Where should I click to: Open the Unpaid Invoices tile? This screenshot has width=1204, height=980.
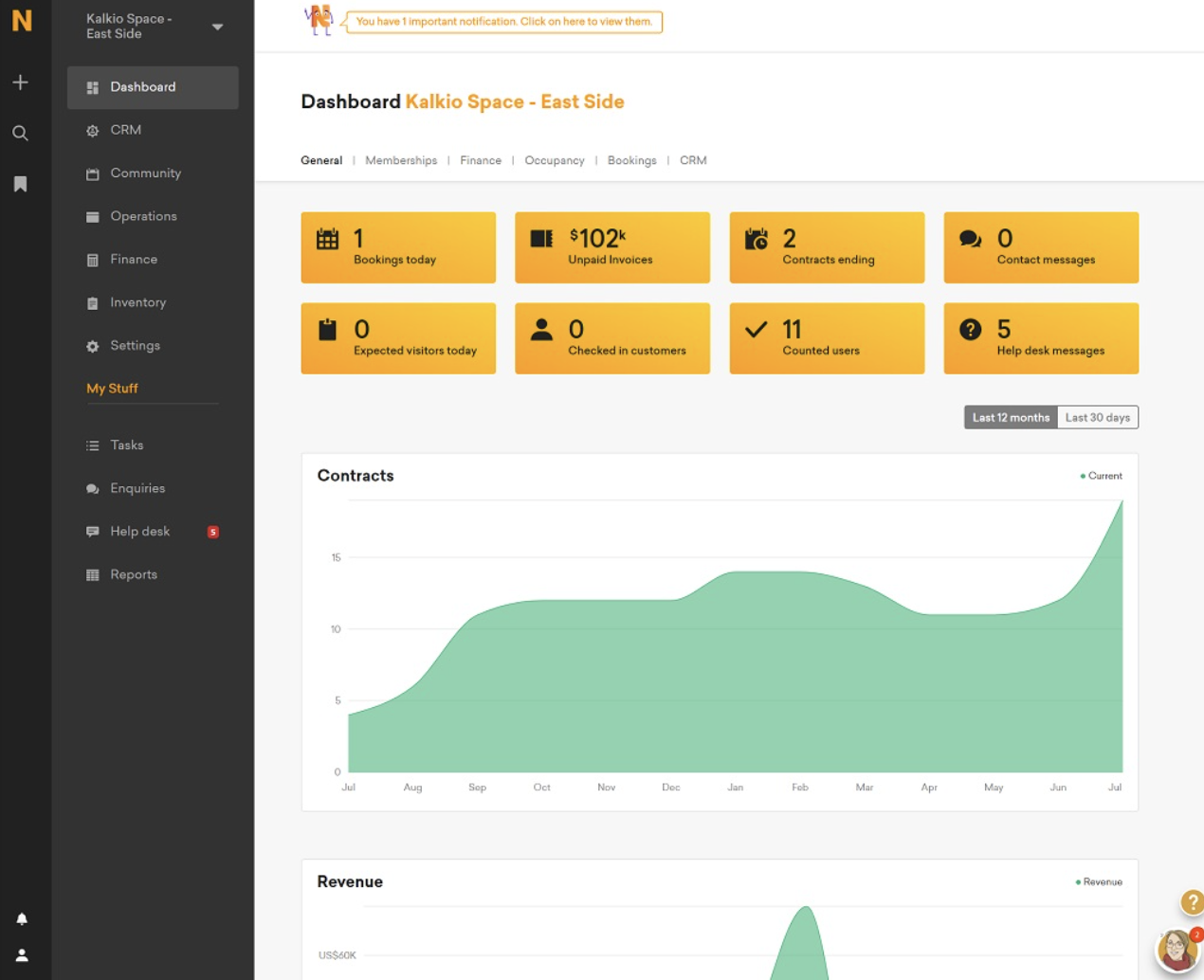pyautogui.click(x=611, y=247)
